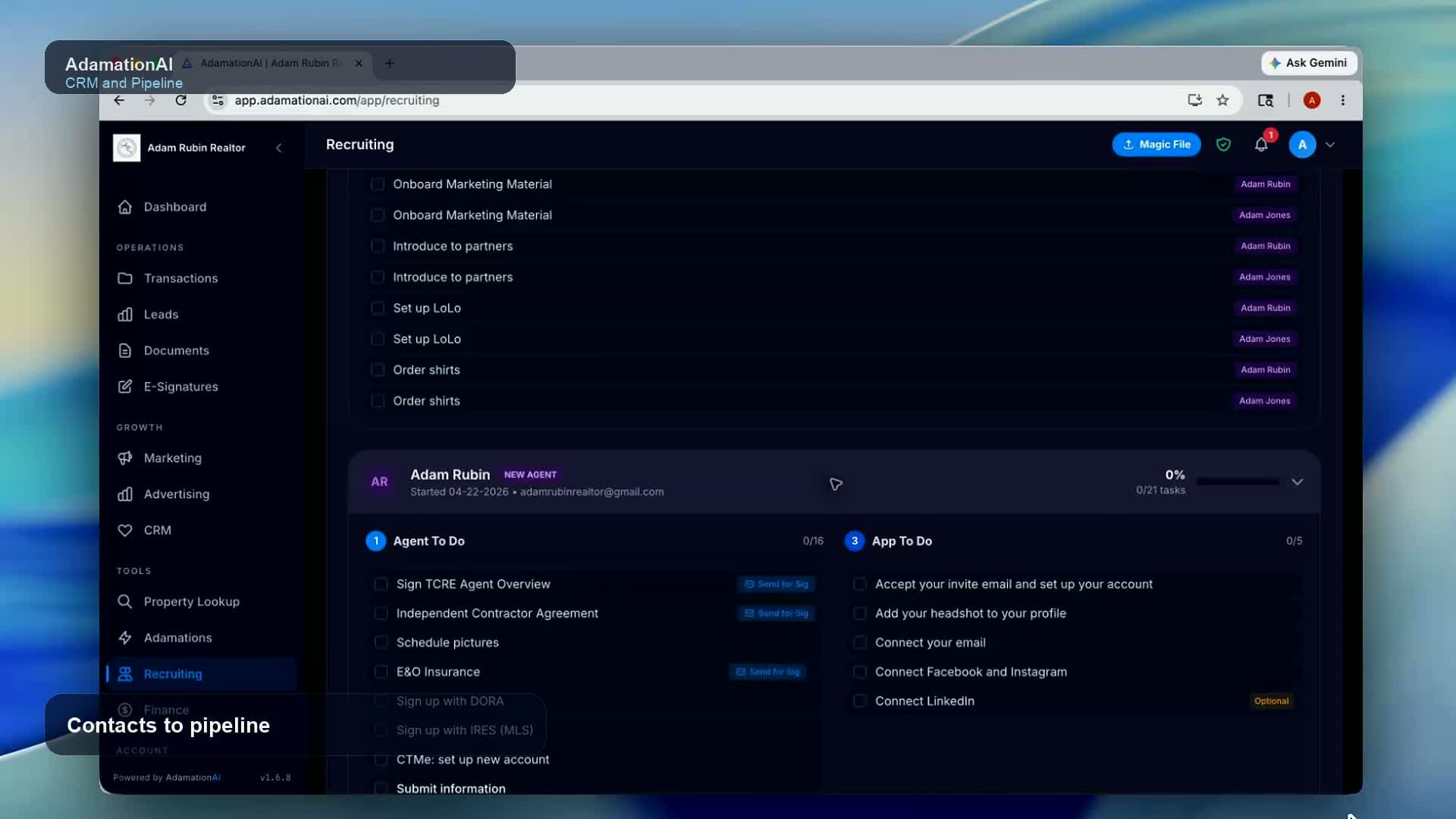
Task: Click the Ask Gemini button
Action: (x=1309, y=63)
